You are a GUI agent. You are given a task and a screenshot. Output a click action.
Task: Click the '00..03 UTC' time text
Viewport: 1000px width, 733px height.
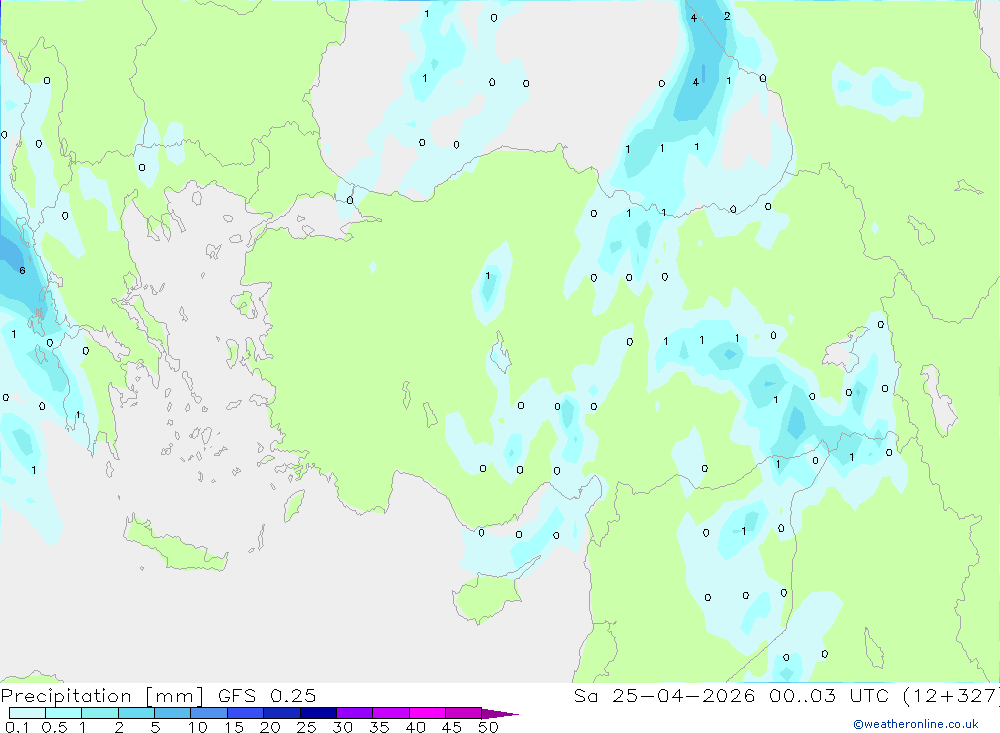pos(828,695)
